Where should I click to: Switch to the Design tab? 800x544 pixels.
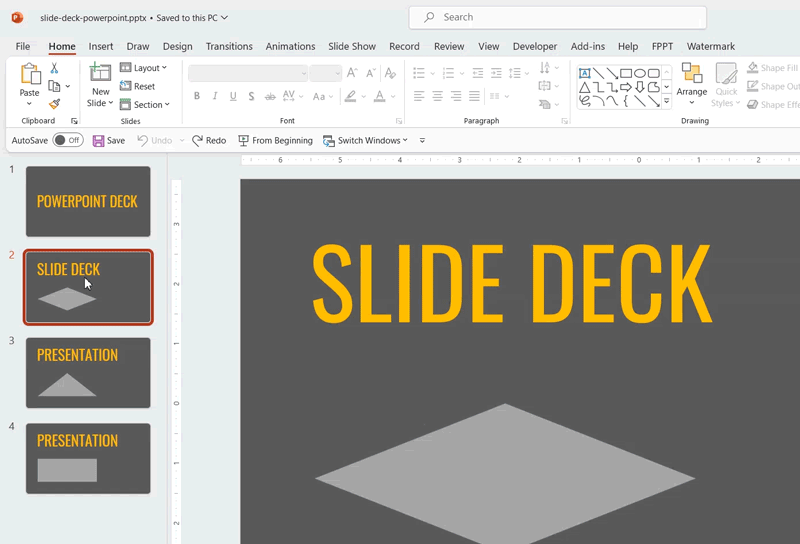click(178, 46)
